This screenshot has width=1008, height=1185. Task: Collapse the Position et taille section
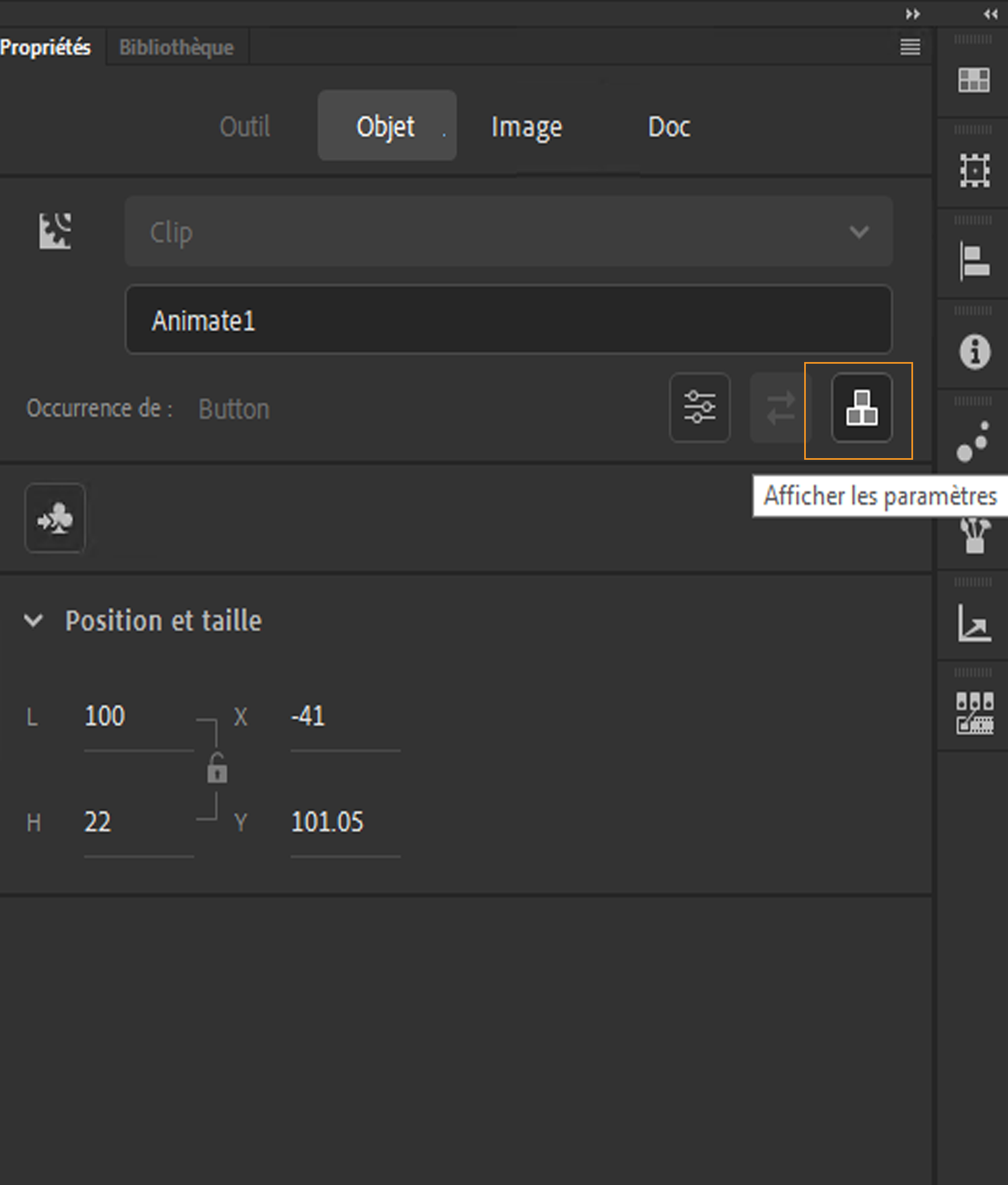point(34,620)
